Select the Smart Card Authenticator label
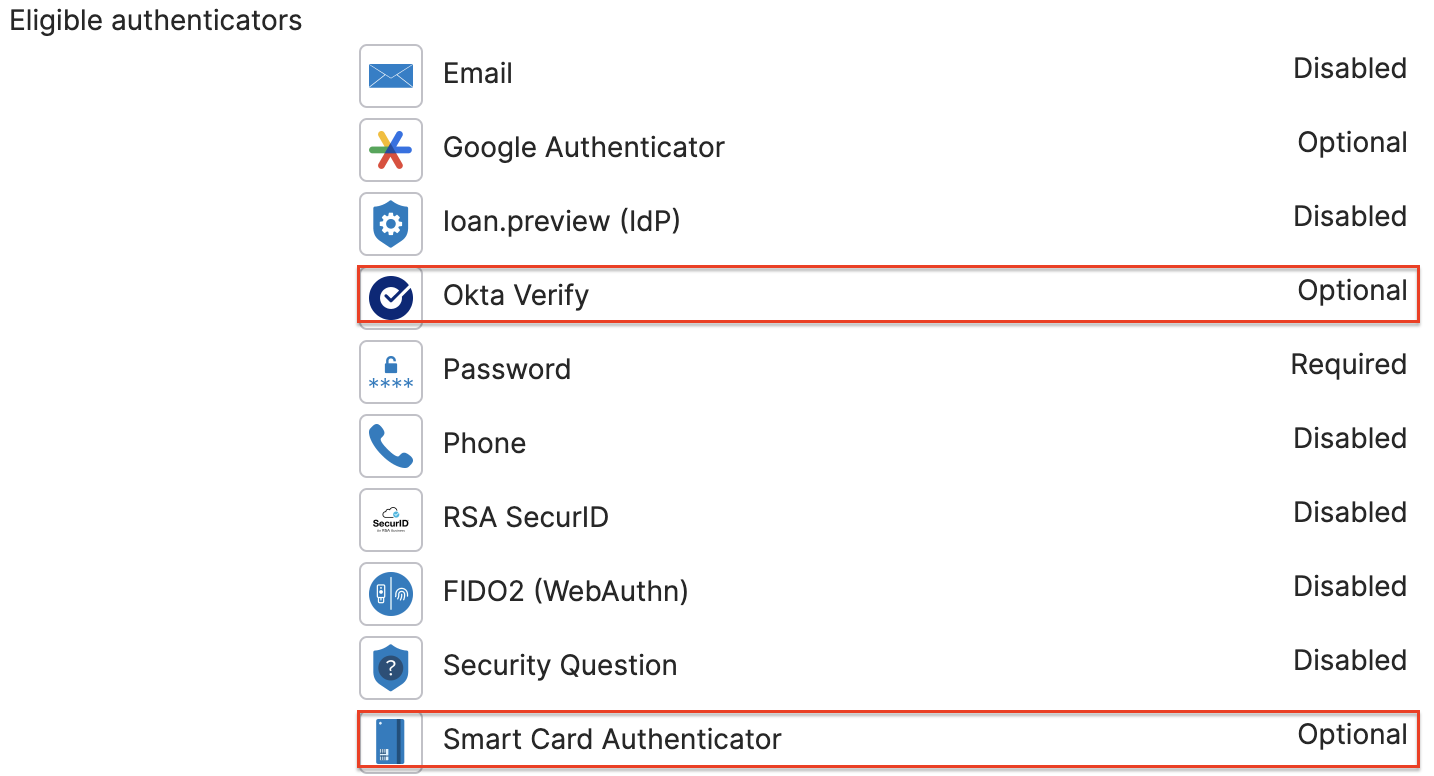This screenshot has width=1434, height=776. pos(612,740)
